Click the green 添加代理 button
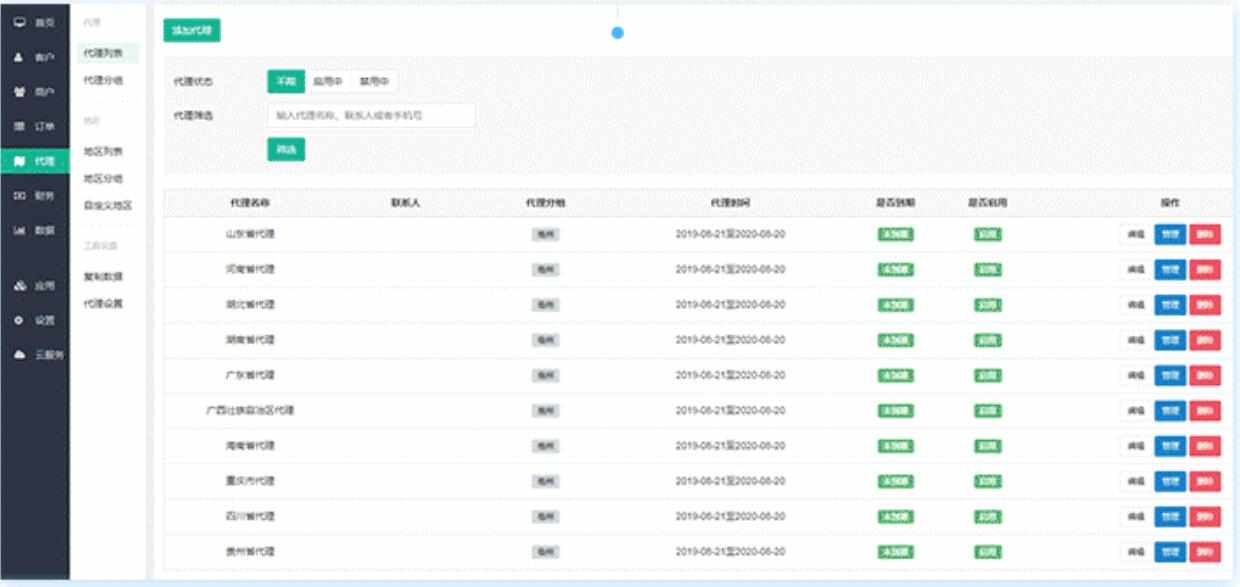This screenshot has width=1240, height=587. click(192, 30)
